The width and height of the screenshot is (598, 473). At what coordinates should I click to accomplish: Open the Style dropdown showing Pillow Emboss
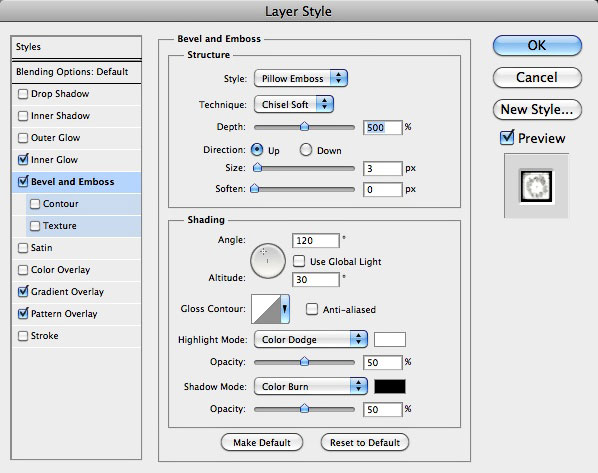pyautogui.click(x=301, y=79)
